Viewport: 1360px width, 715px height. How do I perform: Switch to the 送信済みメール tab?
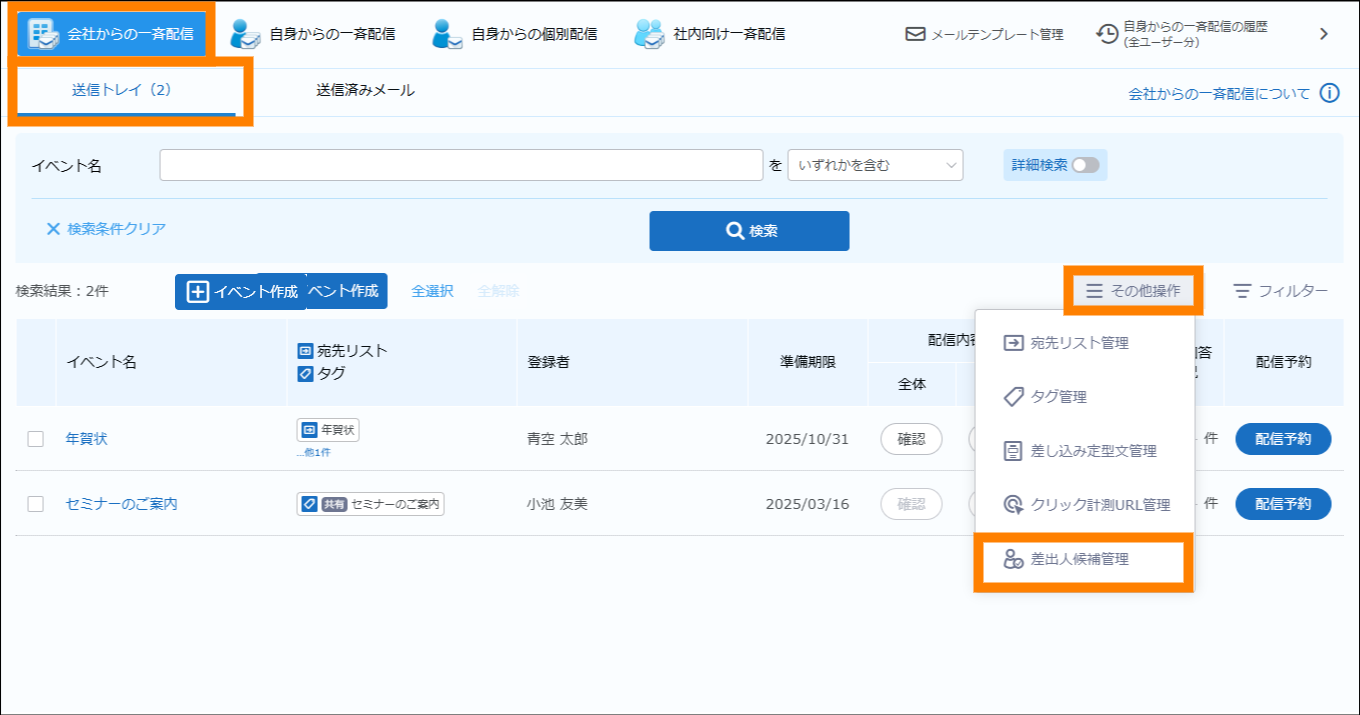click(x=365, y=90)
